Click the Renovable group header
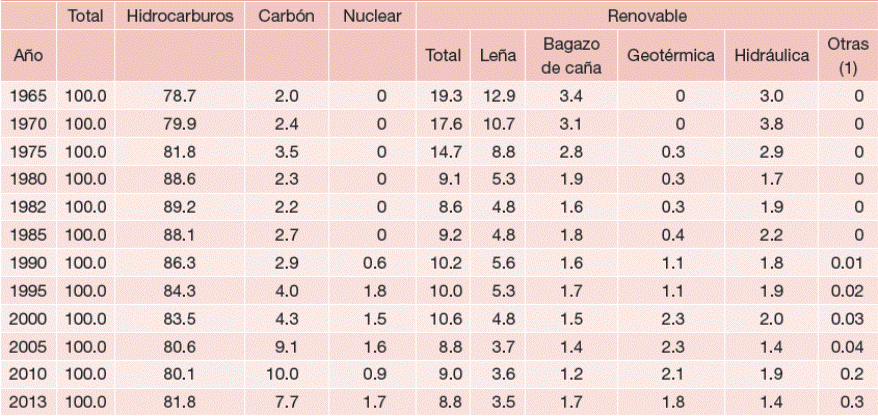878x416 pixels. [x=644, y=17]
